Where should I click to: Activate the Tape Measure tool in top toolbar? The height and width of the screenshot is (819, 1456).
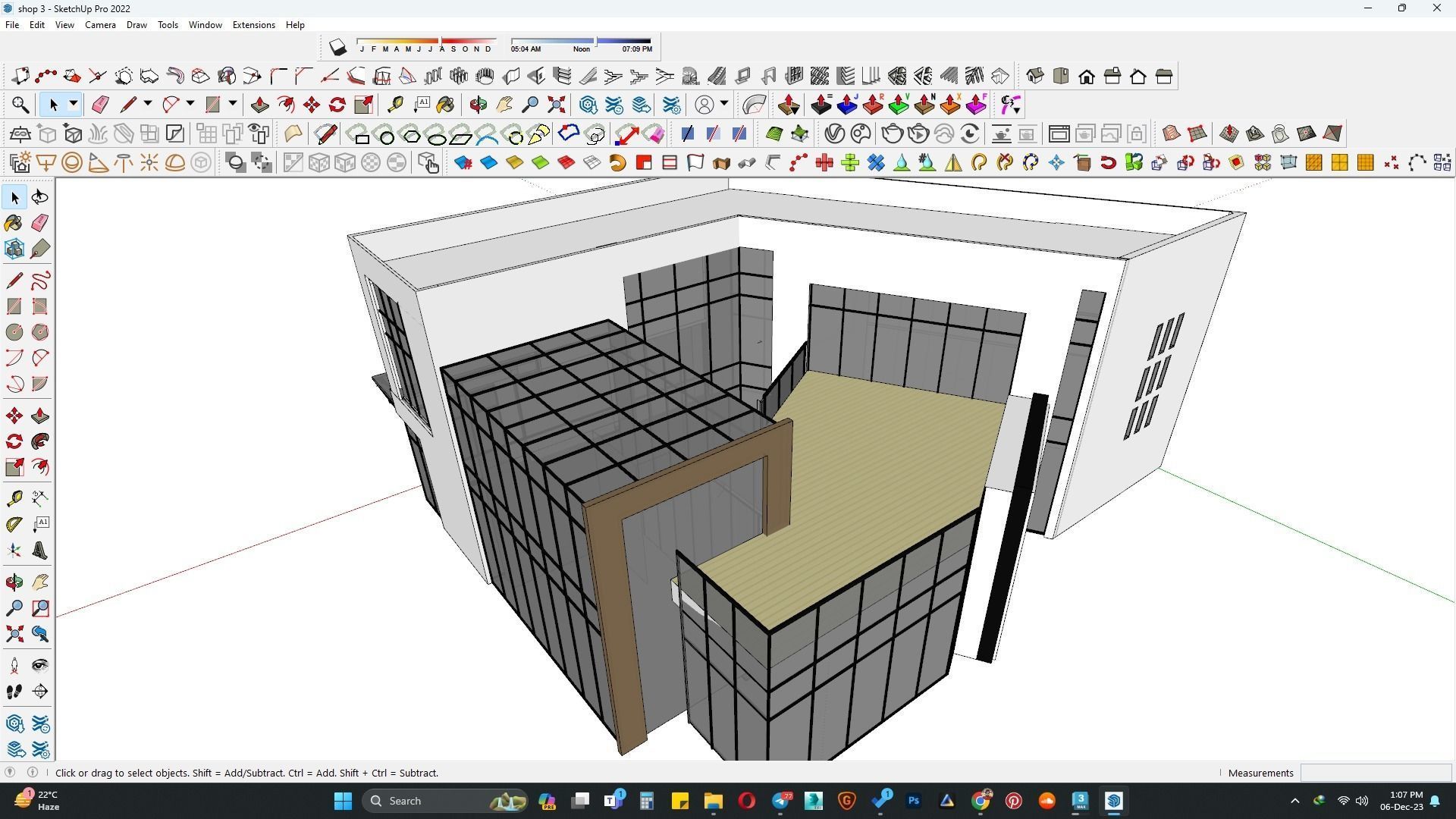tap(395, 105)
